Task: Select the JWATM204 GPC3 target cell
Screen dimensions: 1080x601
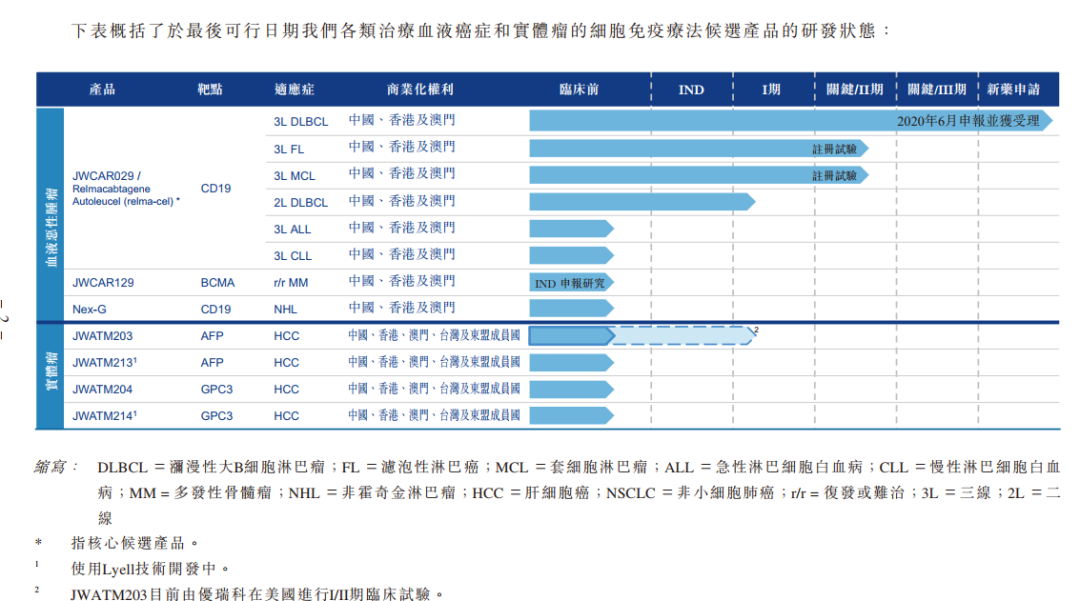Action: pyautogui.click(x=216, y=390)
